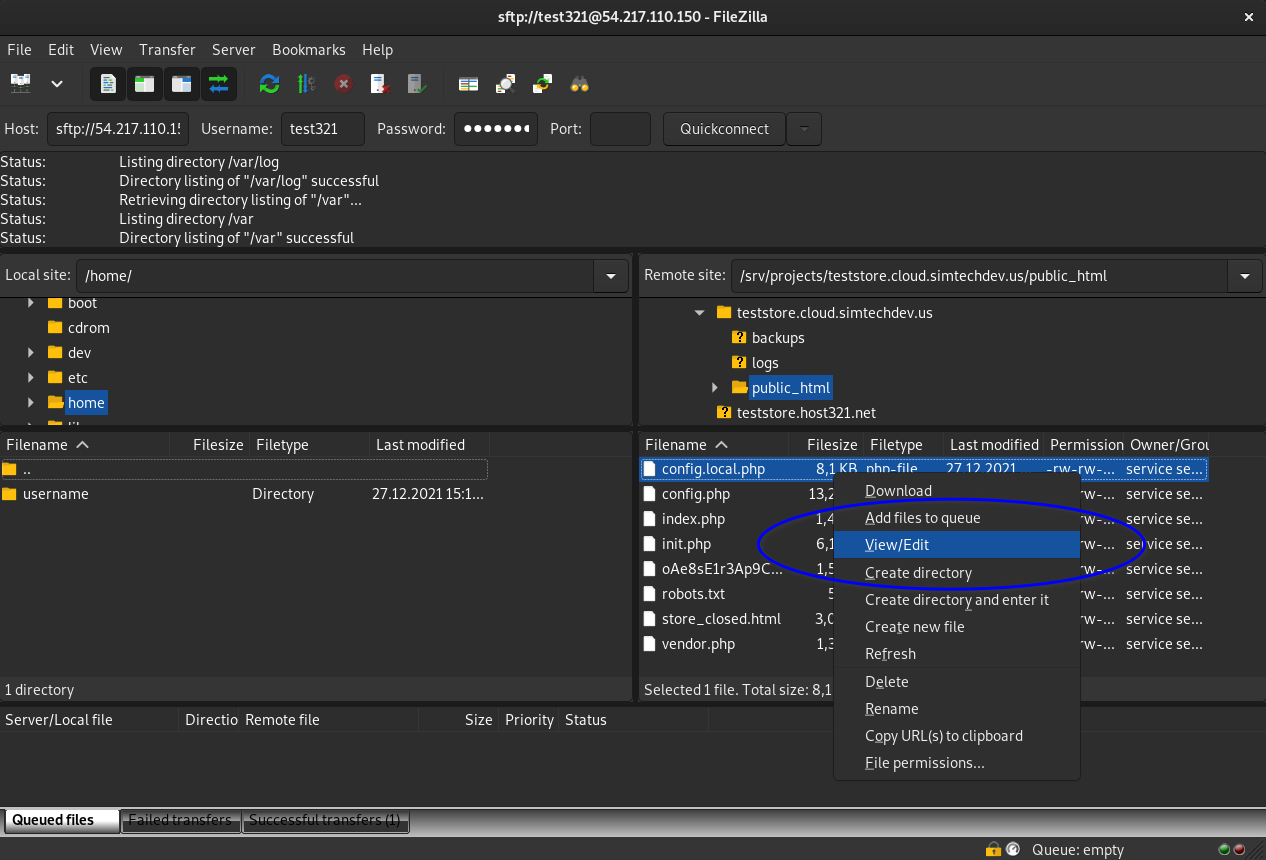Click the file icon beside store_closed.html
This screenshot has width=1266, height=860.
pyautogui.click(x=649, y=619)
